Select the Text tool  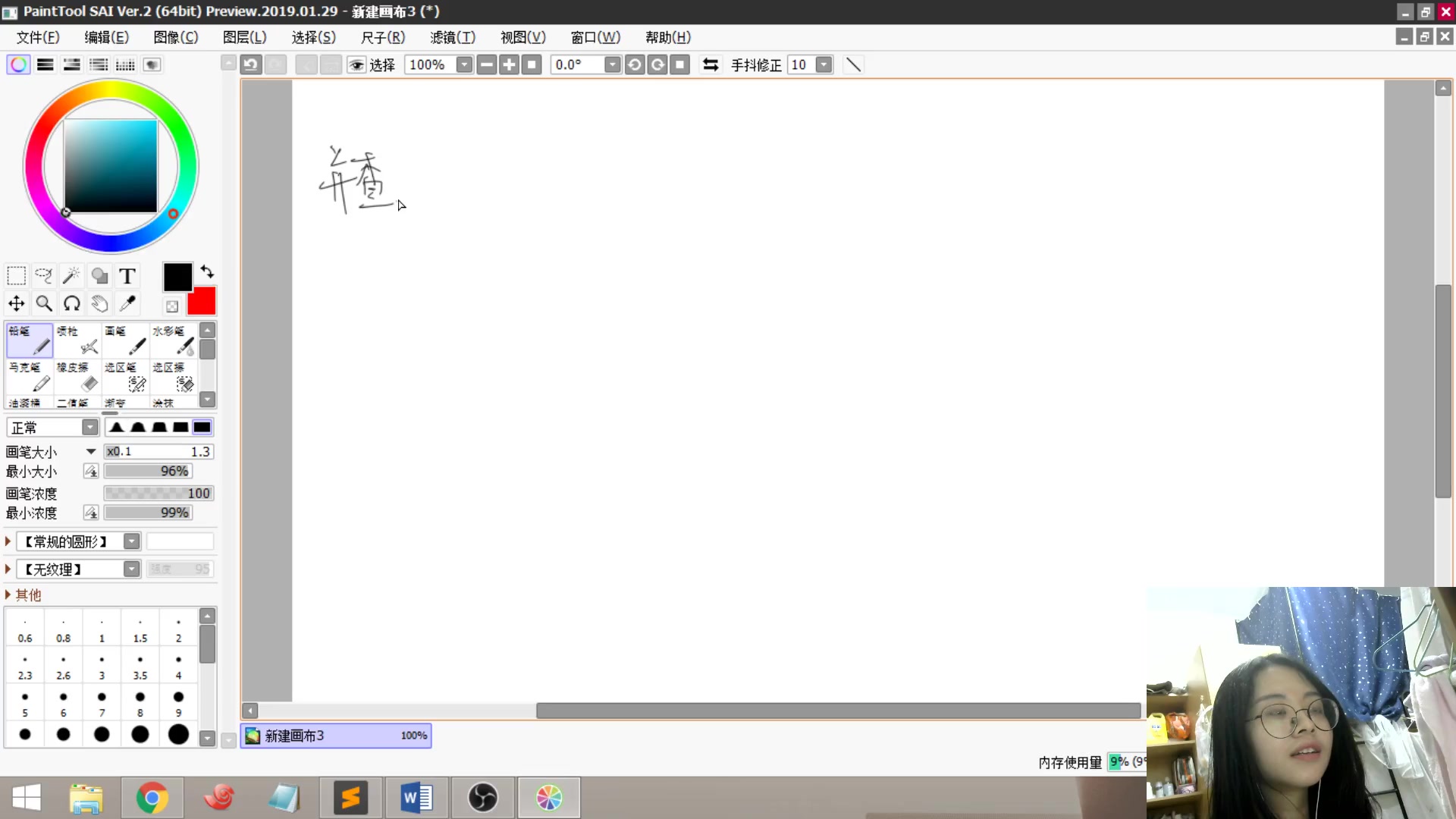pyautogui.click(x=127, y=276)
